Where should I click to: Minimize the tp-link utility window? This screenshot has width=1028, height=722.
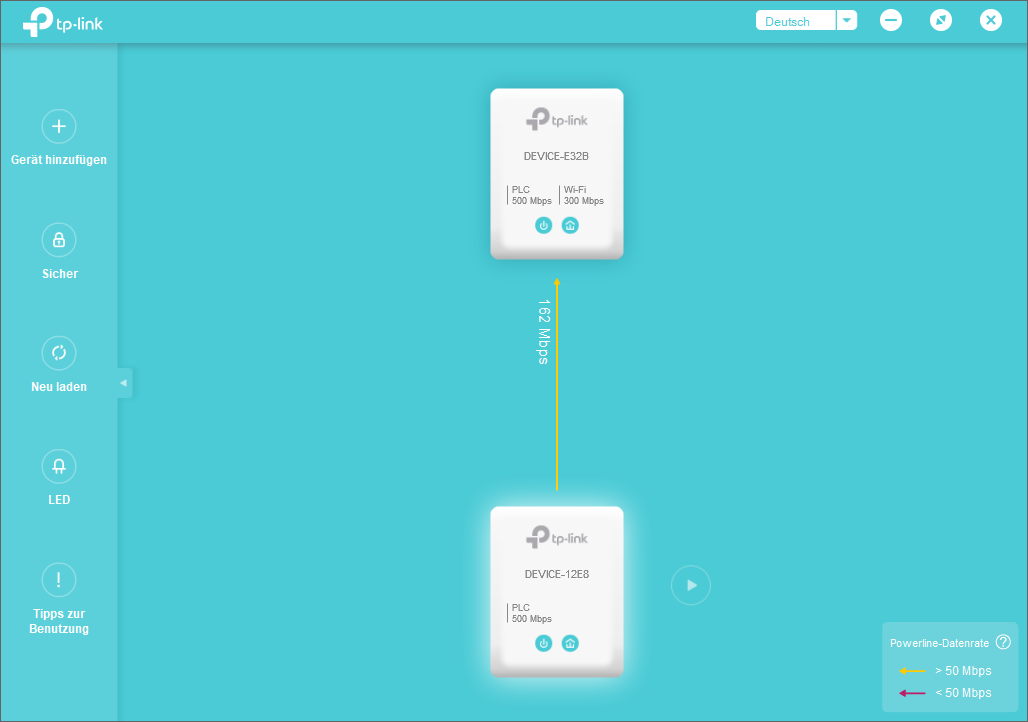890,20
